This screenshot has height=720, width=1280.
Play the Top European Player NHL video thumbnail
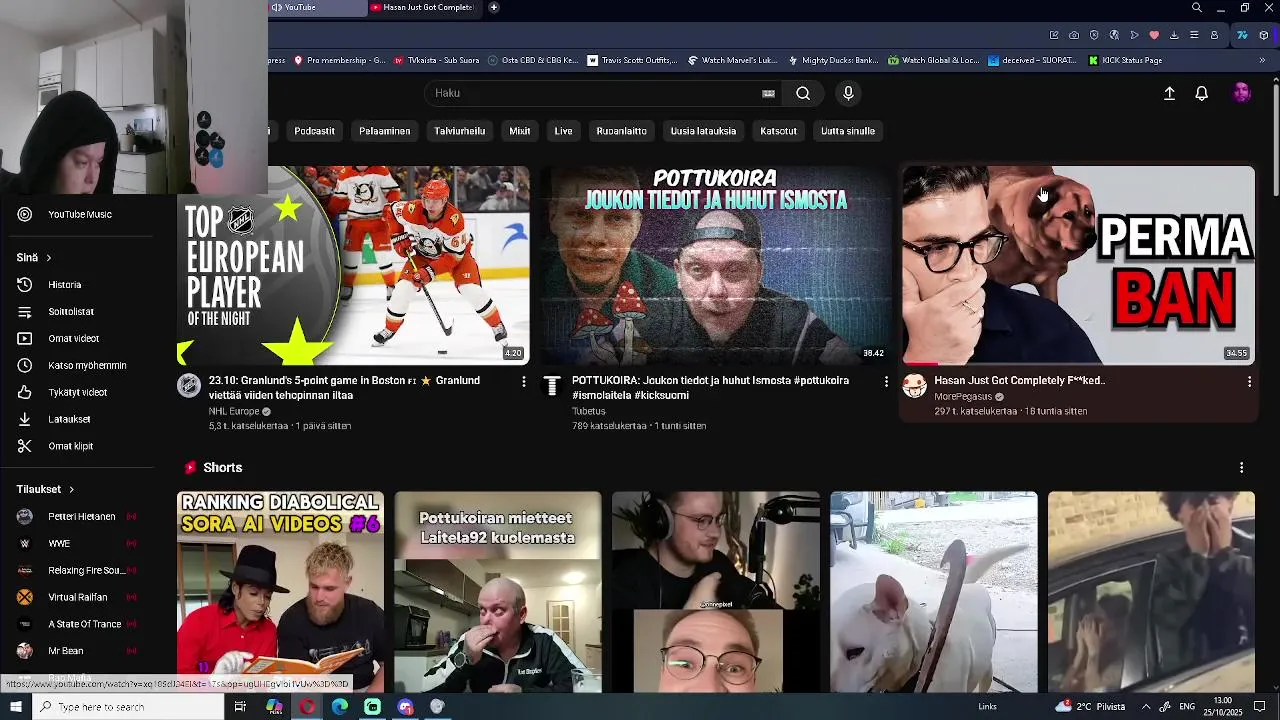click(x=353, y=266)
